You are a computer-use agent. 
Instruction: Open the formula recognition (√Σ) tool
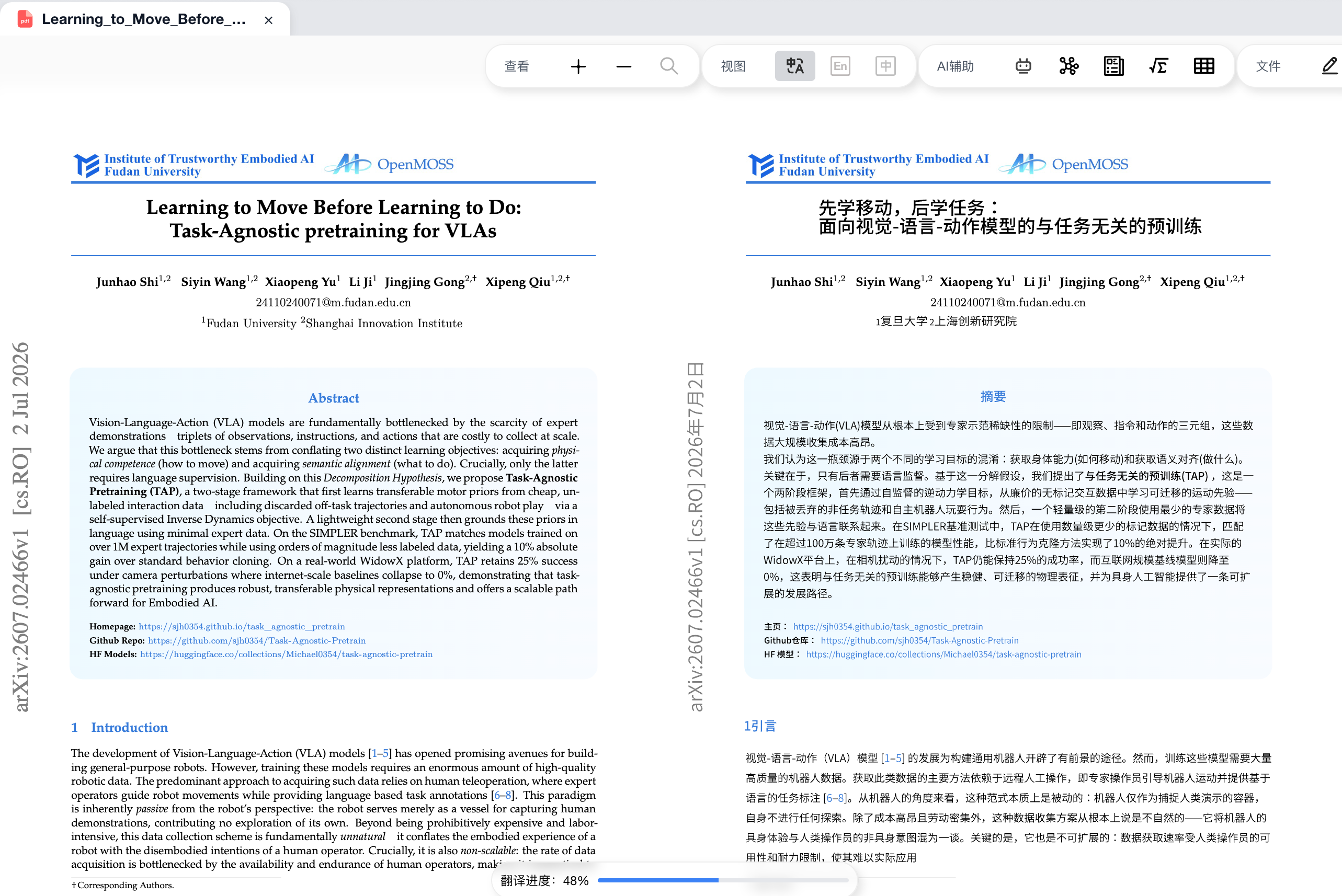click(x=1158, y=66)
